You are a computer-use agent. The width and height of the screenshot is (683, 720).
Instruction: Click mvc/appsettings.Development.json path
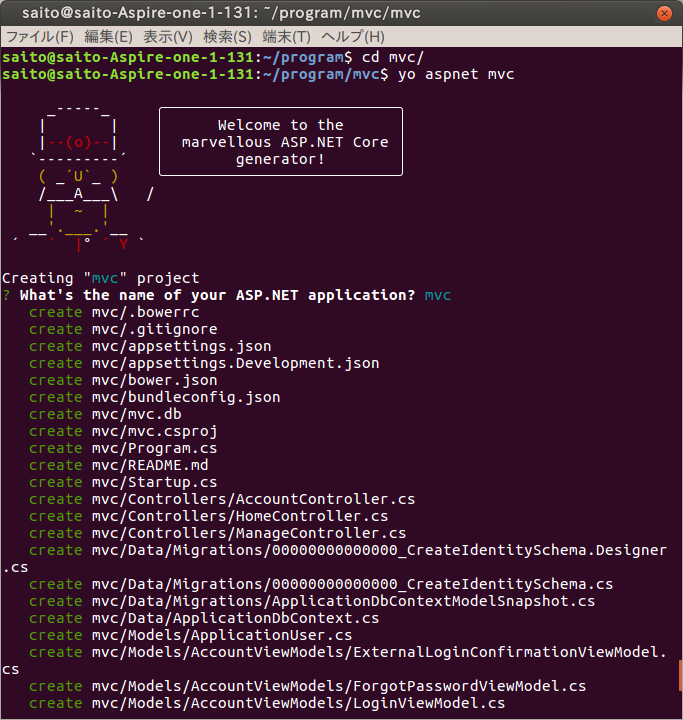235,363
